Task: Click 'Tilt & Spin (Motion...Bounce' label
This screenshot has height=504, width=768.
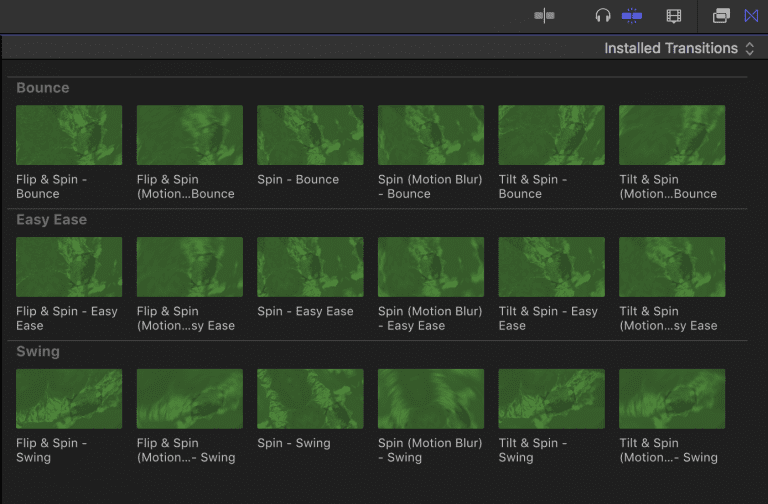Action: (668, 187)
